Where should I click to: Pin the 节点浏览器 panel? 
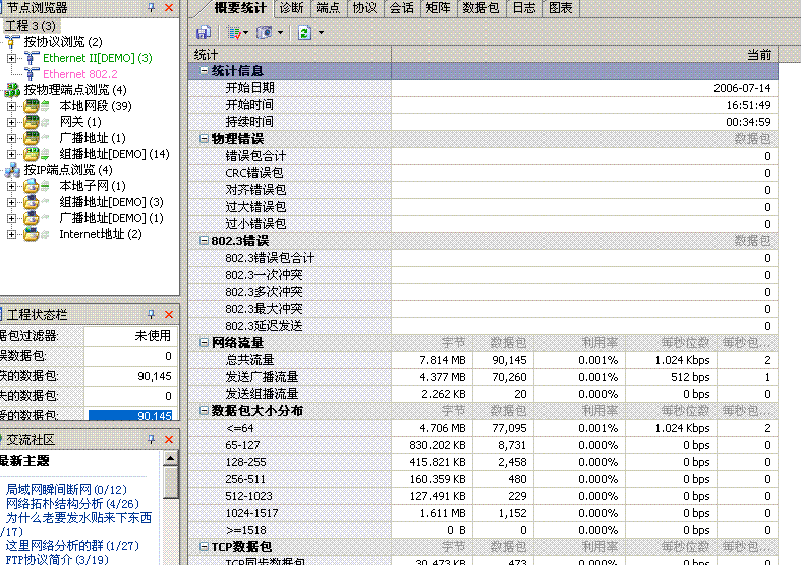151,7
